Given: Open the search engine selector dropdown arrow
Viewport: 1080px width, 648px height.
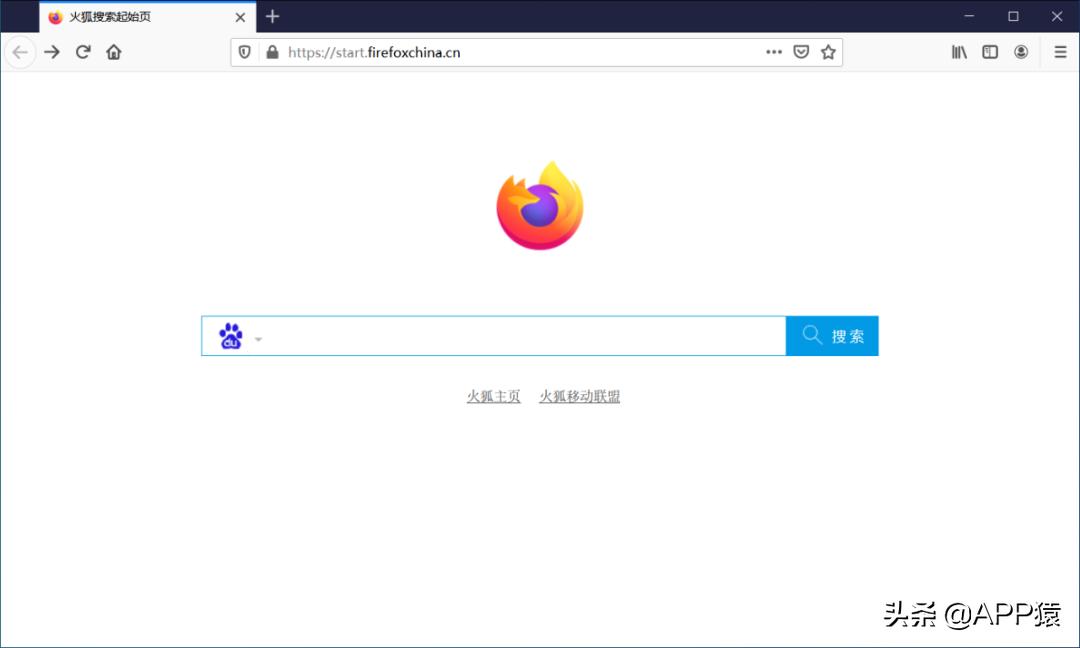Looking at the screenshot, I should click(258, 340).
